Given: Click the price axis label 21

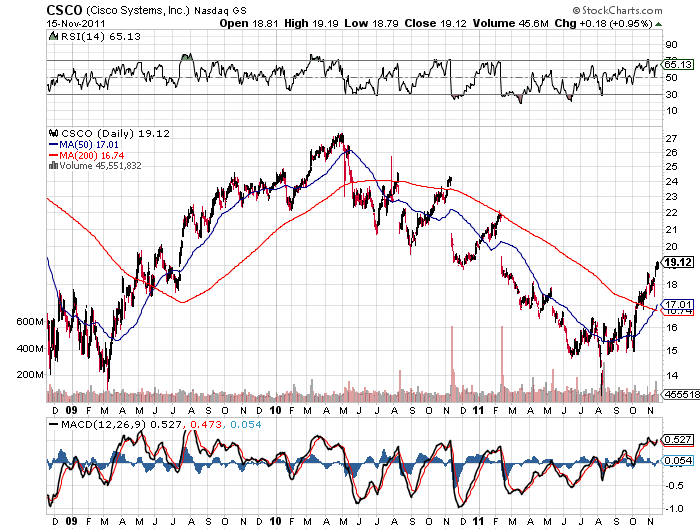Looking at the screenshot, I should click(x=671, y=230).
